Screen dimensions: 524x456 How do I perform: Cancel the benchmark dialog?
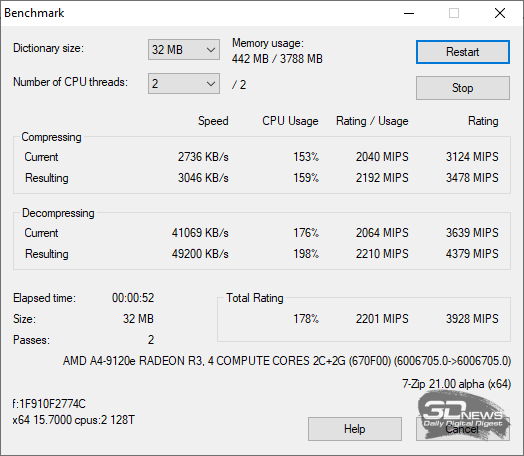[463, 429]
